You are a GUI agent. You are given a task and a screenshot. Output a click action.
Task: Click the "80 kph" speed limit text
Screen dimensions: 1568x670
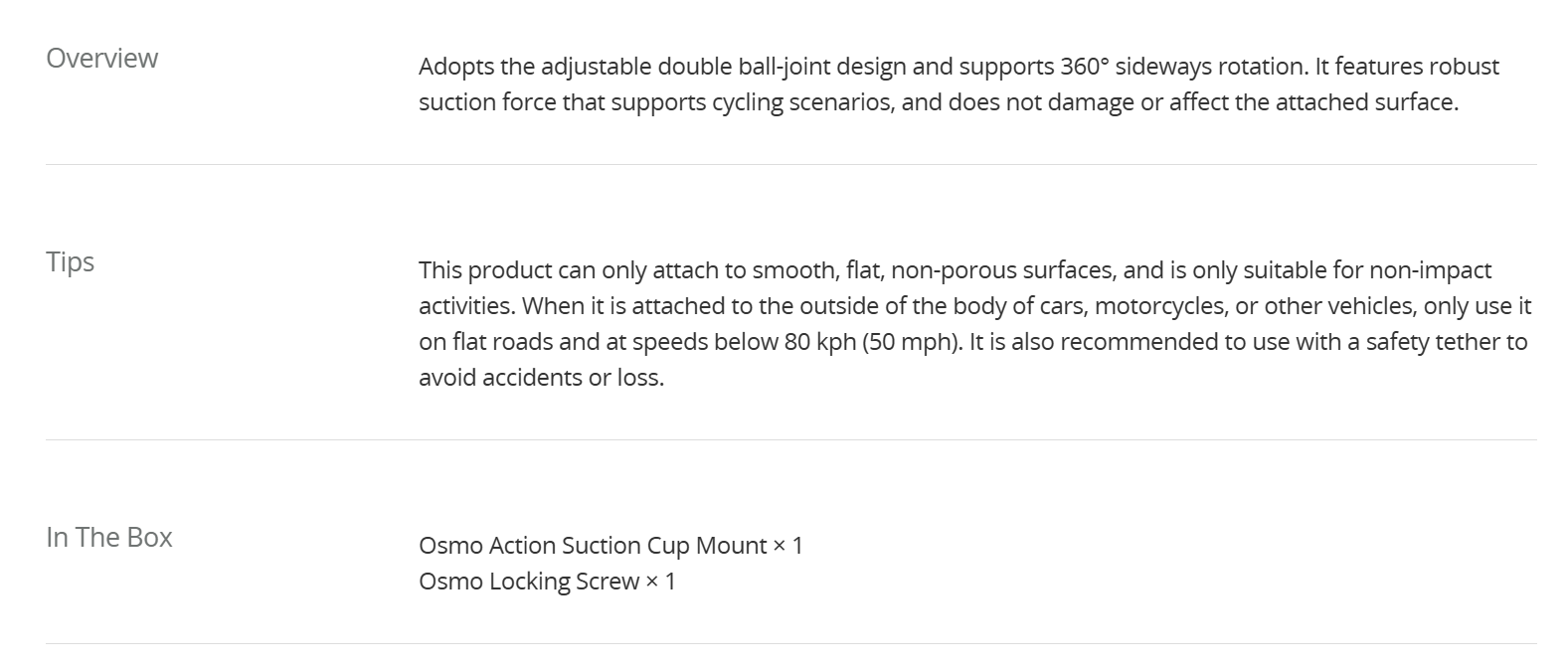point(820,342)
